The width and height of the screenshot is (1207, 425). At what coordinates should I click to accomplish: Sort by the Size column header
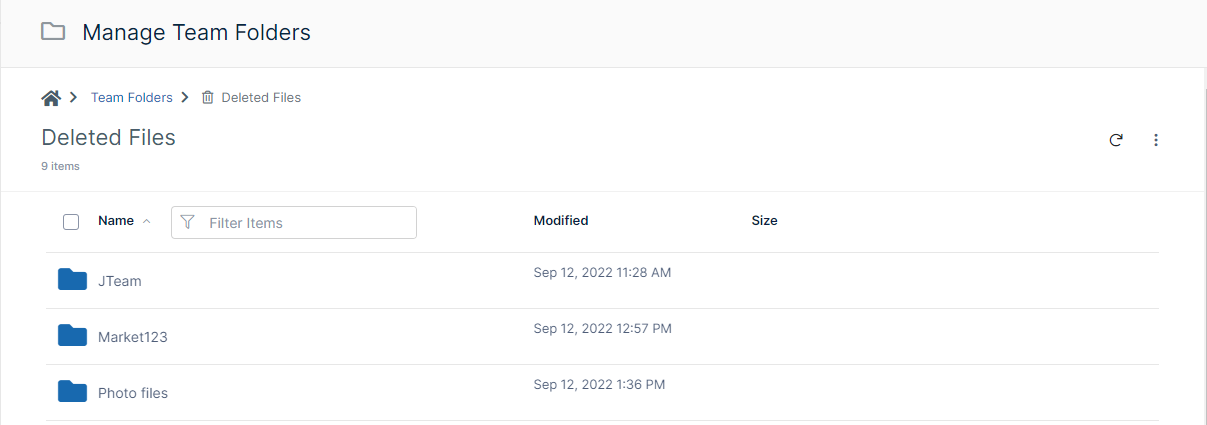pyautogui.click(x=764, y=221)
